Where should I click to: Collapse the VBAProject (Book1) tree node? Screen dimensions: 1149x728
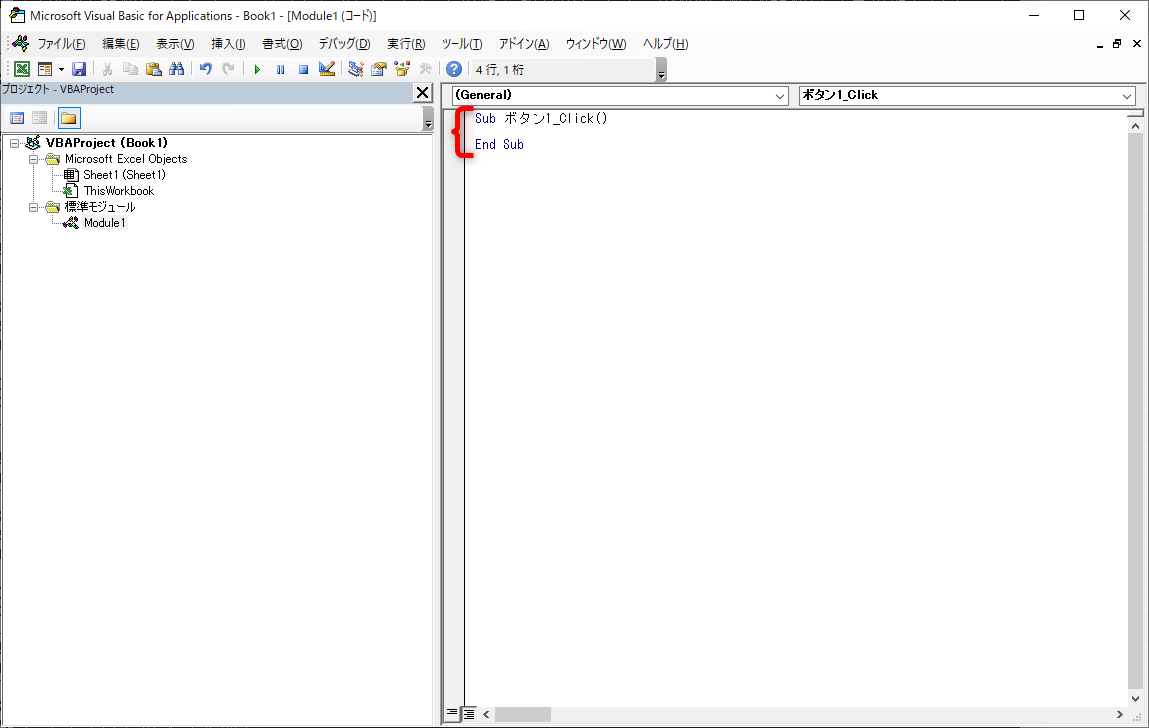15,143
